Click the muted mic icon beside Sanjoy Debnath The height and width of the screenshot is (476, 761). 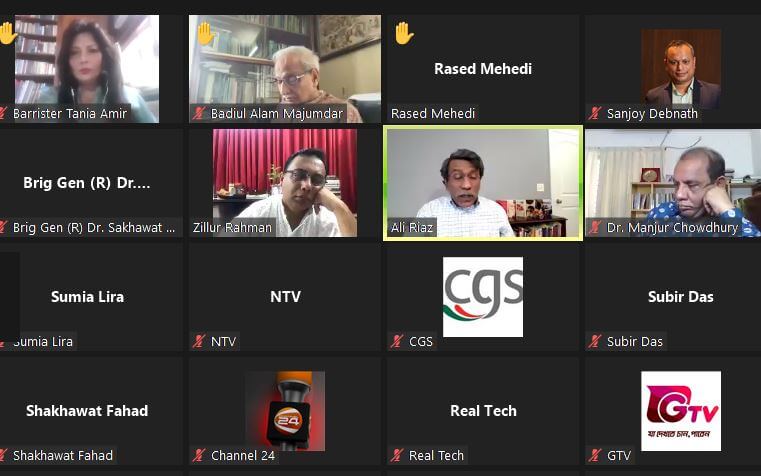click(x=595, y=114)
